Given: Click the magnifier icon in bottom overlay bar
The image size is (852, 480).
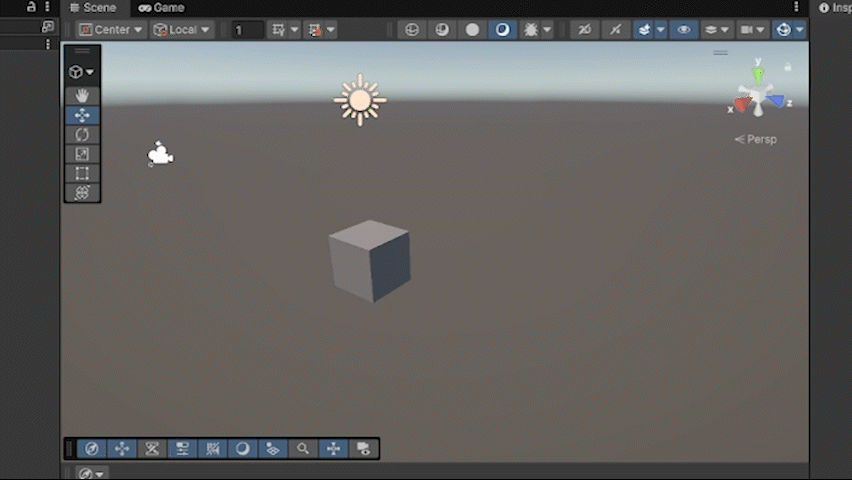Looking at the screenshot, I should pyautogui.click(x=303, y=449).
